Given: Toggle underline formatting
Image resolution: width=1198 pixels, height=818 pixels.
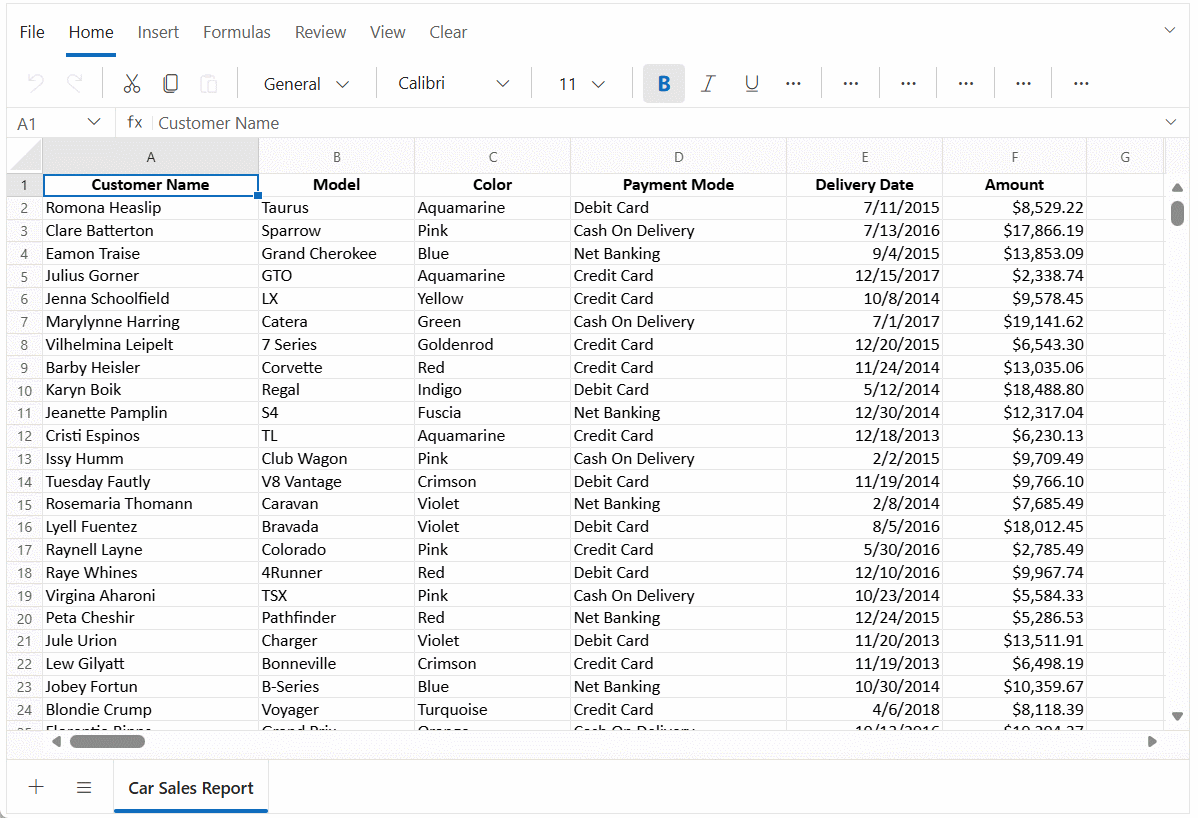Looking at the screenshot, I should tap(752, 83).
